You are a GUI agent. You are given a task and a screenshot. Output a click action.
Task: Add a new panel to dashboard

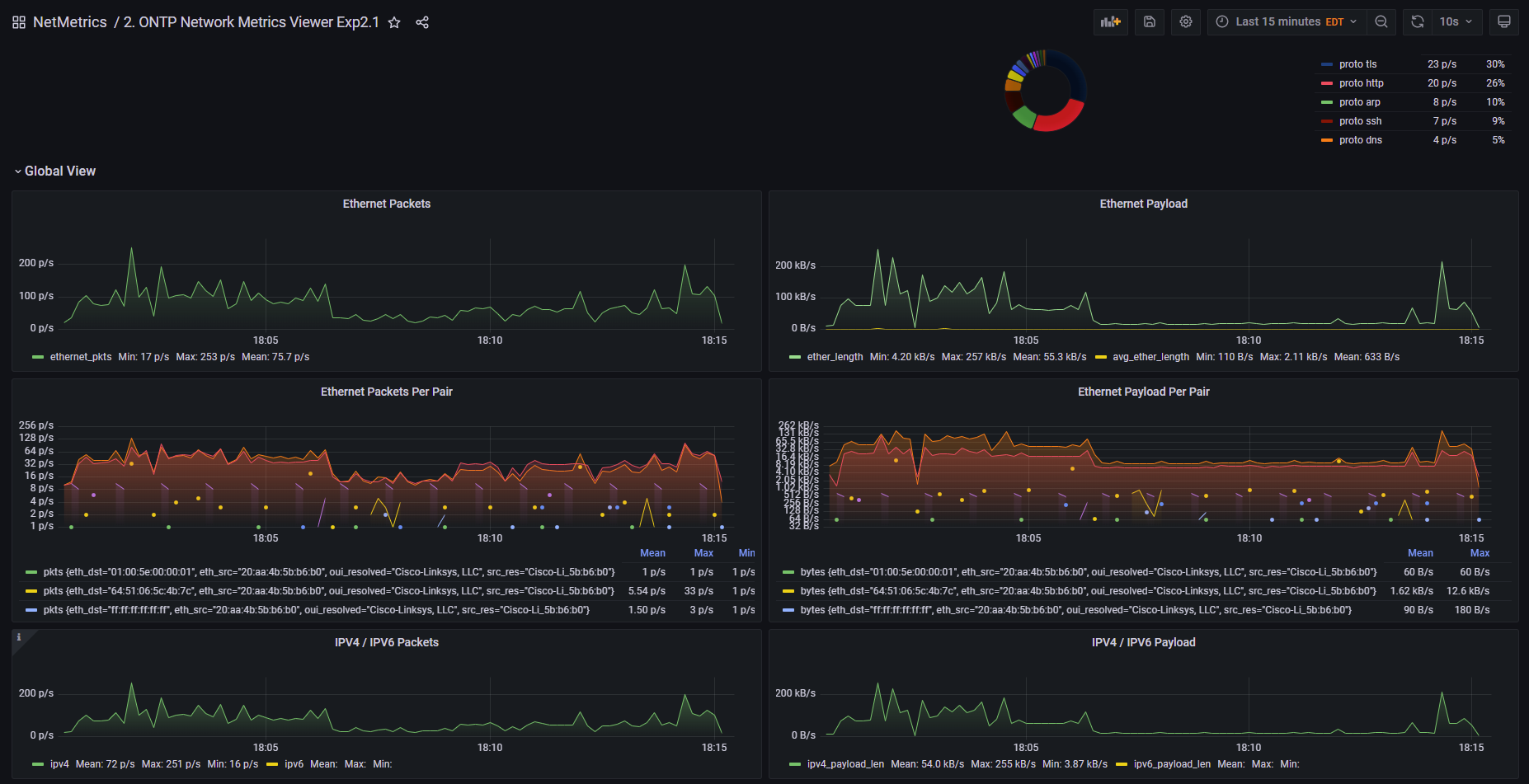tap(1111, 22)
